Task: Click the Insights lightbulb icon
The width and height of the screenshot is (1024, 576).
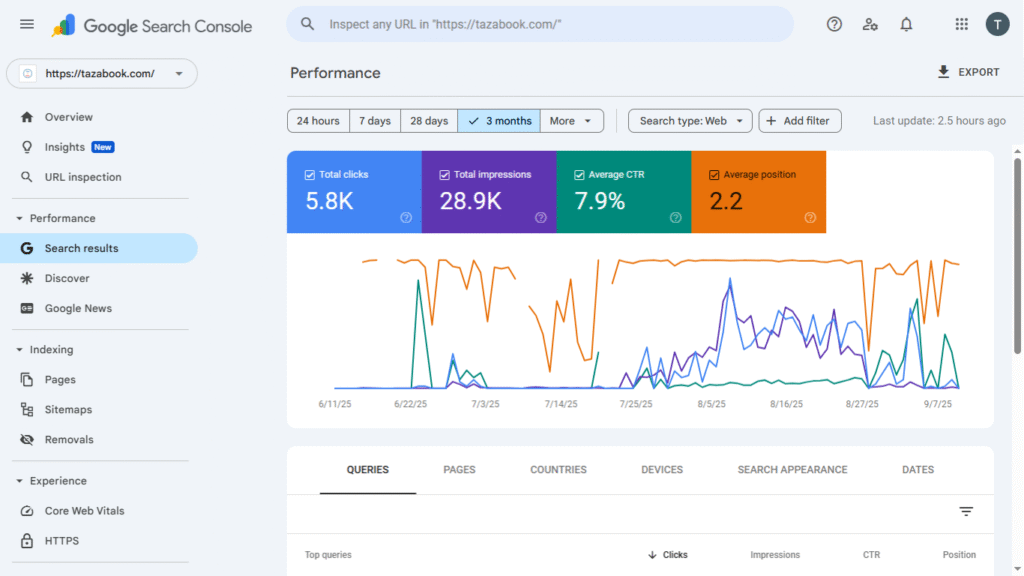Action: (27, 147)
